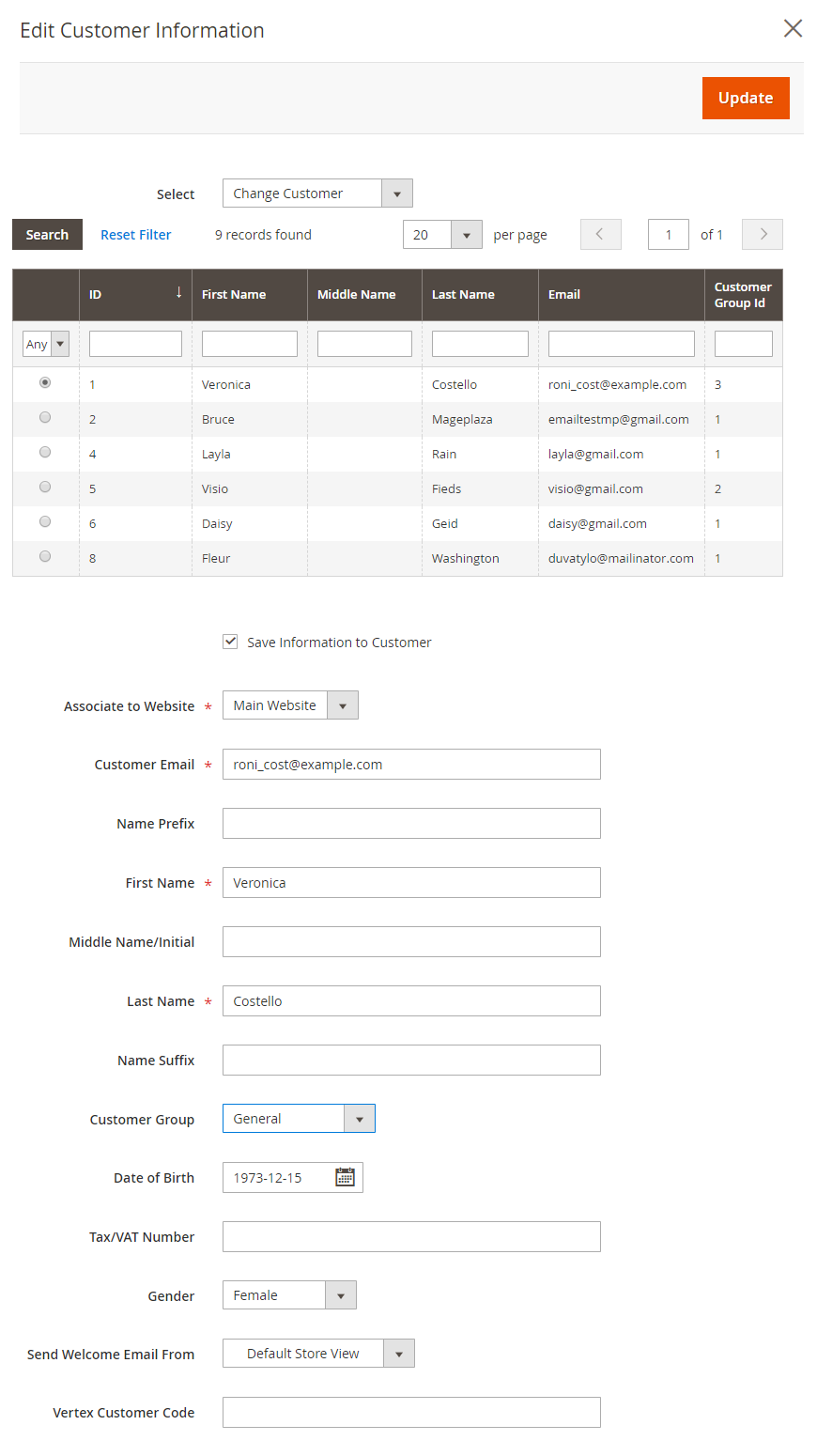Select the radio button for Fleur Washington
The height and width of the screenshot is (1456, 817).
coord(45,557)
